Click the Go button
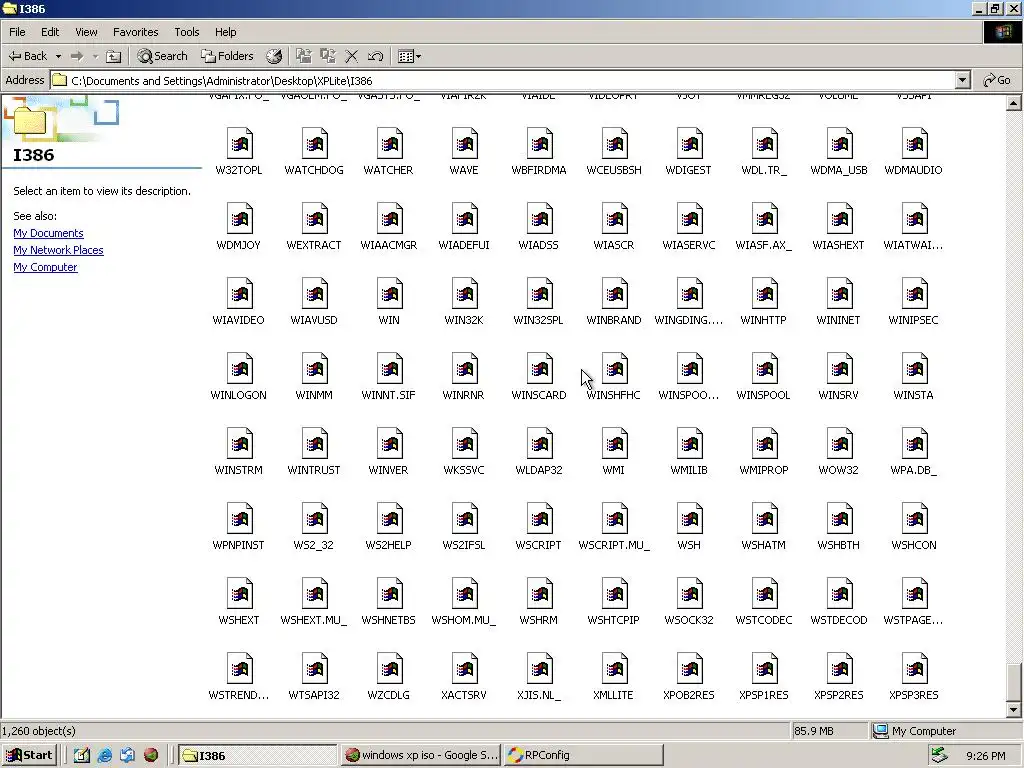This screenshot has height=768, width=1024. (x=997, y=80)
